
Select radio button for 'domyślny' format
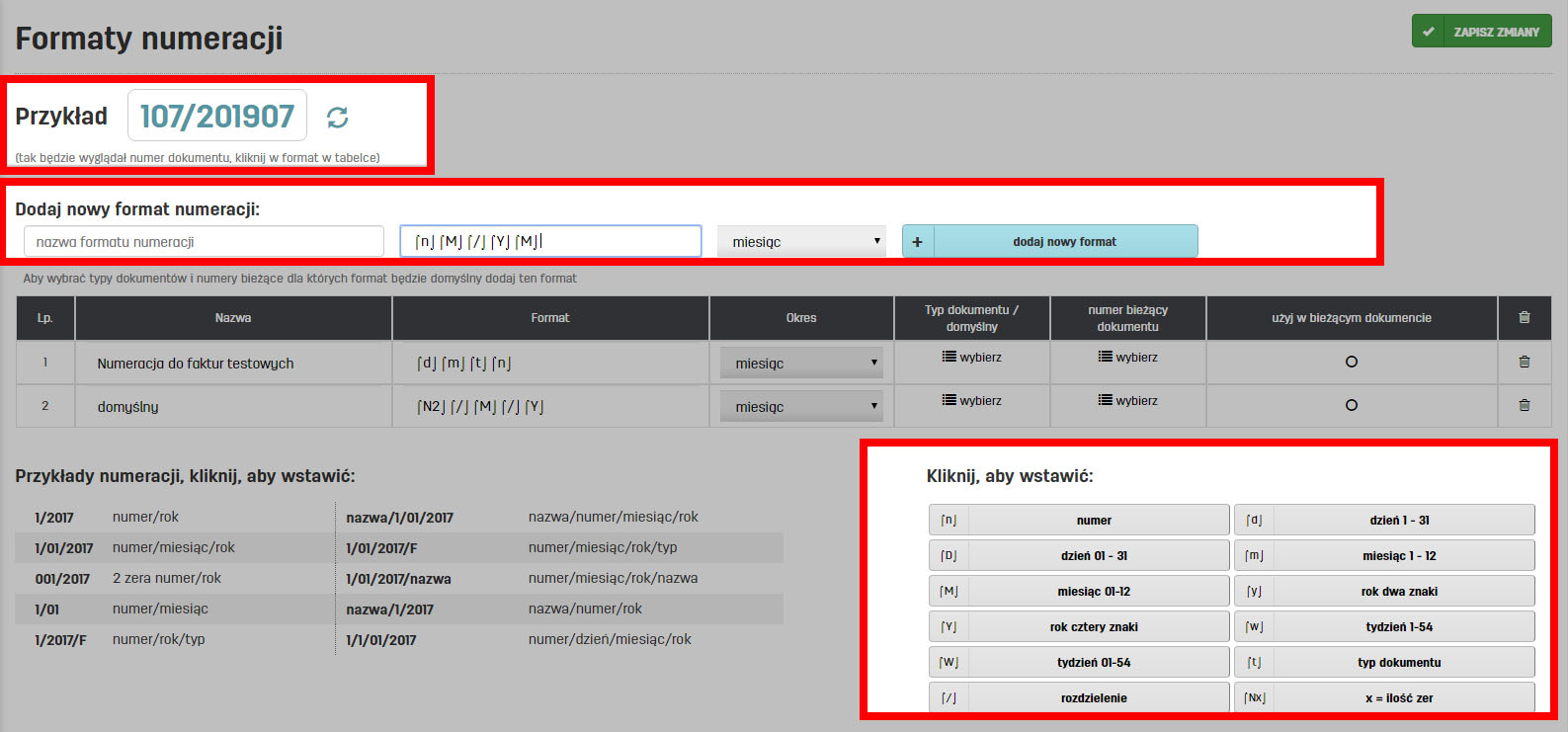pyautogui.click(x=1351, y=405)
